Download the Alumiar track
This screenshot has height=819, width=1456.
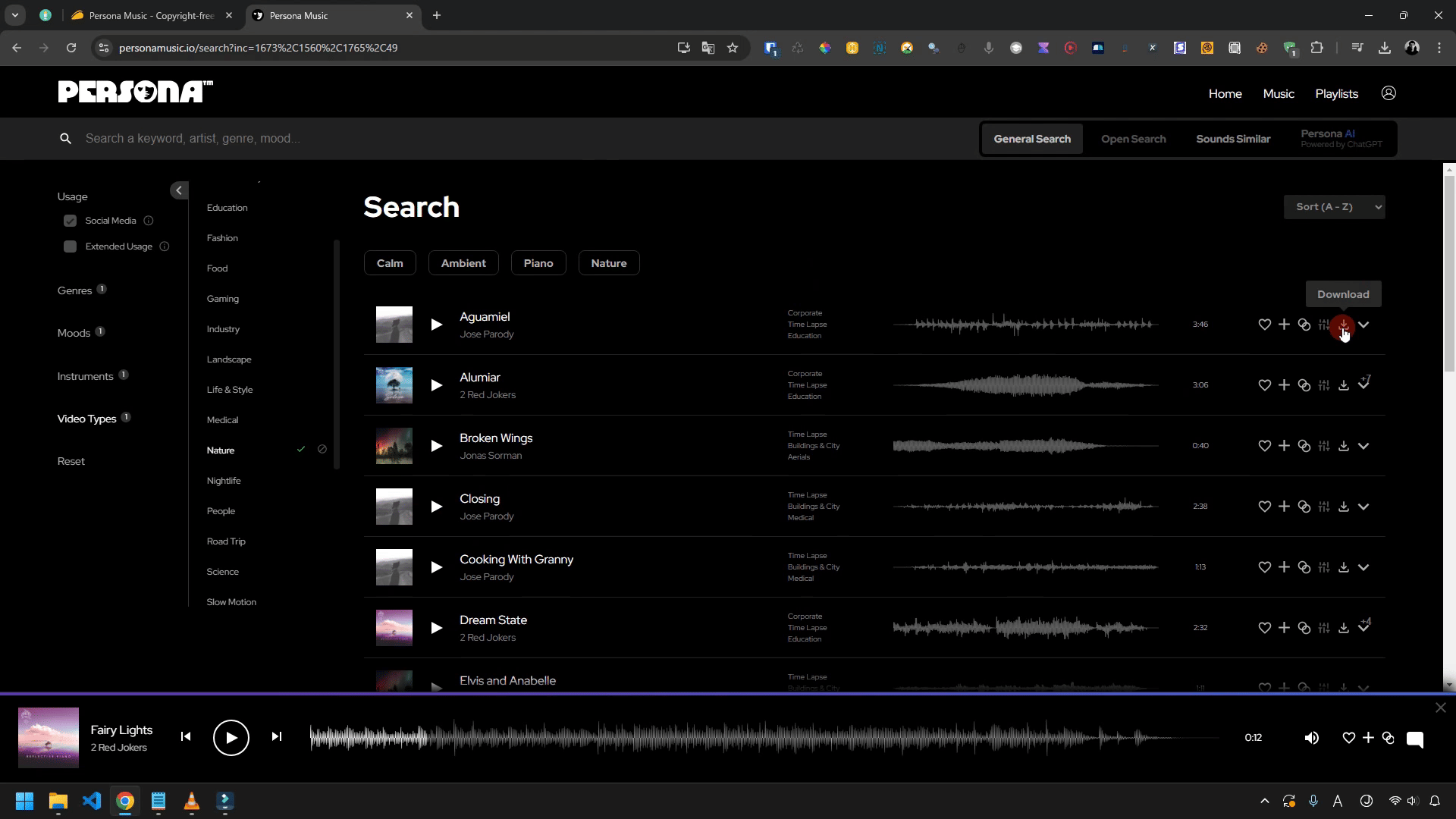point(1343,385)
